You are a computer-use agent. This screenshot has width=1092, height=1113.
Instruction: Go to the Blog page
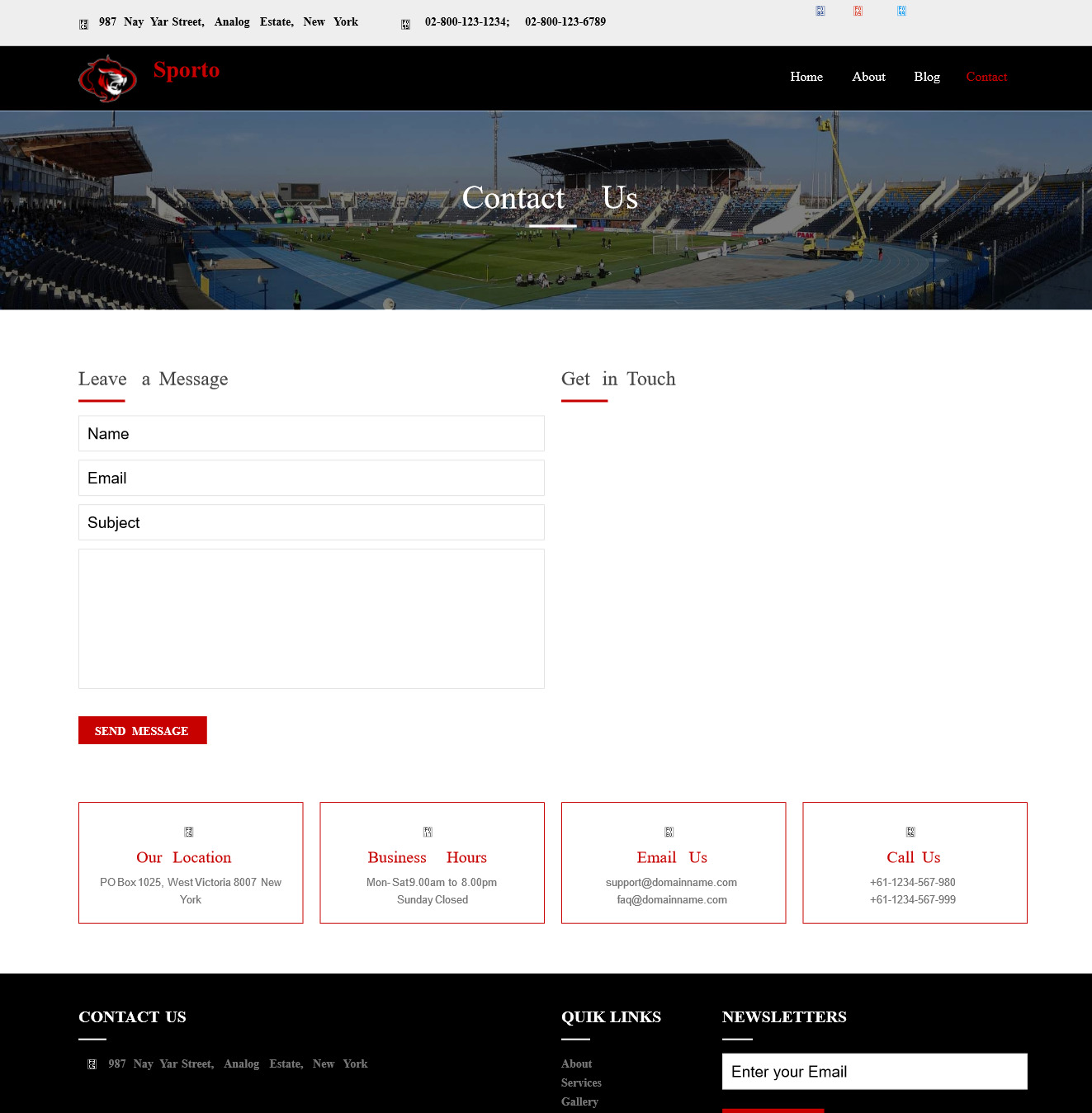coord(927,77)
